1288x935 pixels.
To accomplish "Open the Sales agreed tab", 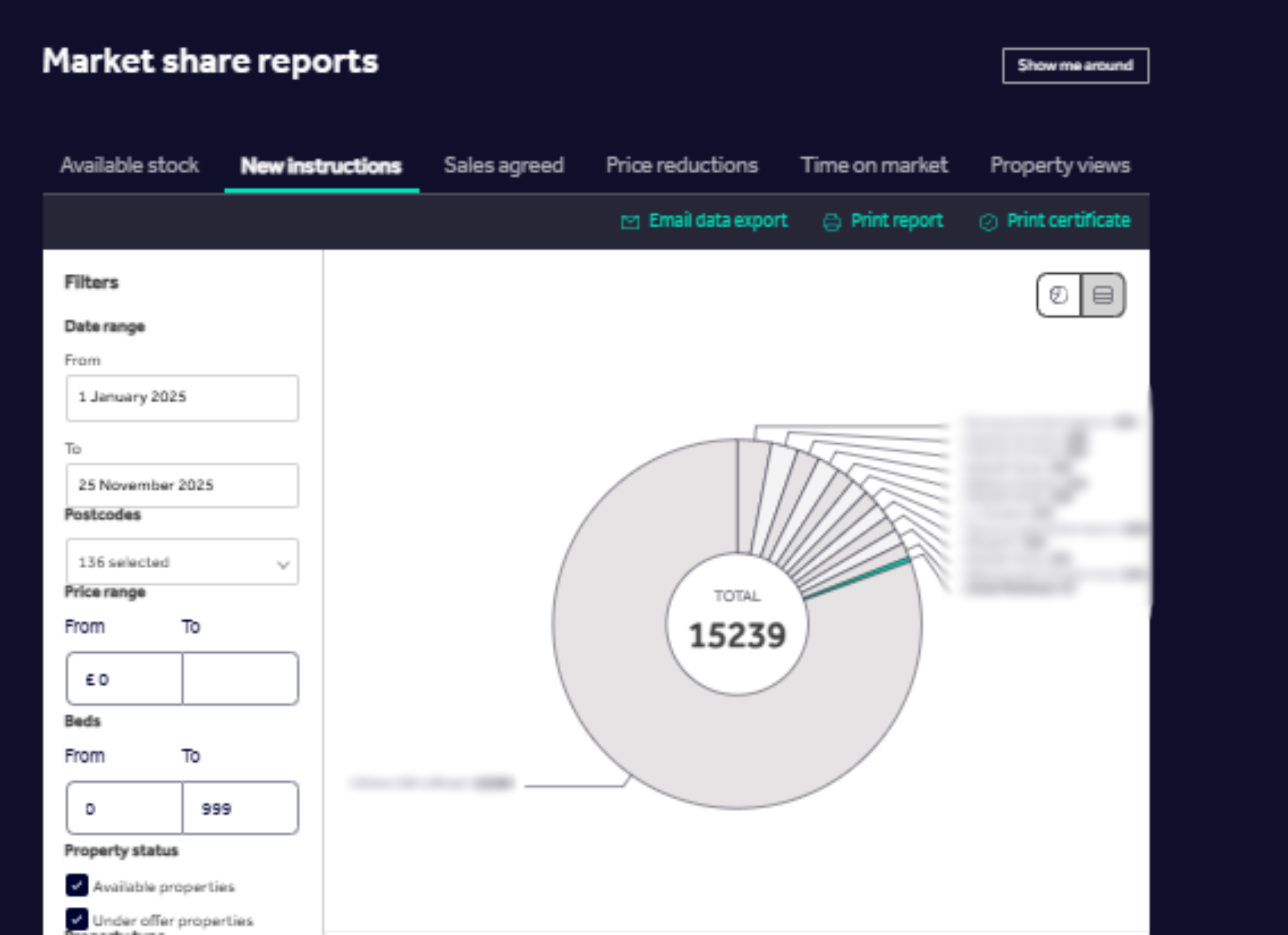I will (x=504, y=166).
